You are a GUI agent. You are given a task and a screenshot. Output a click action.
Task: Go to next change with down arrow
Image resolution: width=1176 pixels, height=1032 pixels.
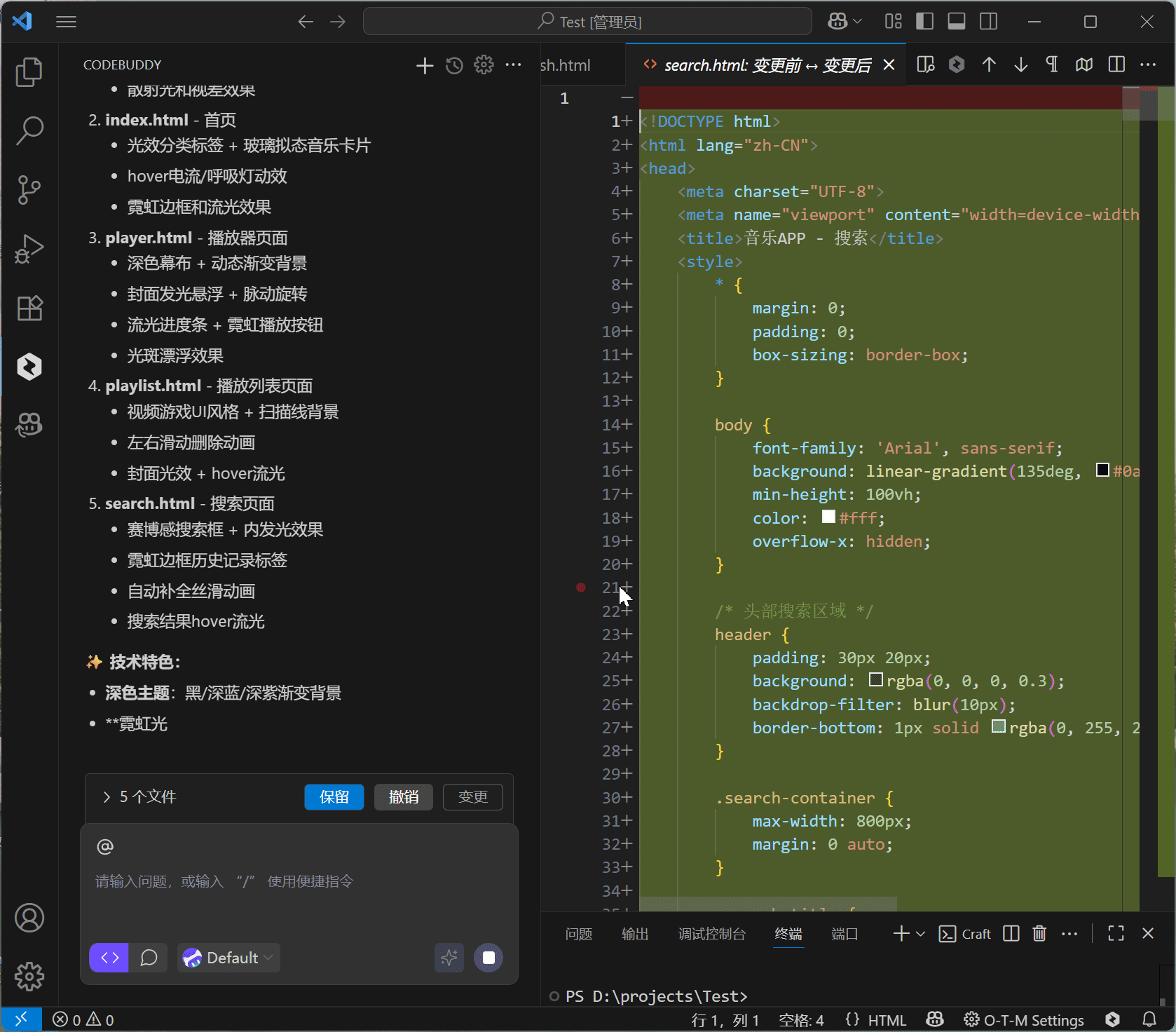[x=1020, y=65]
